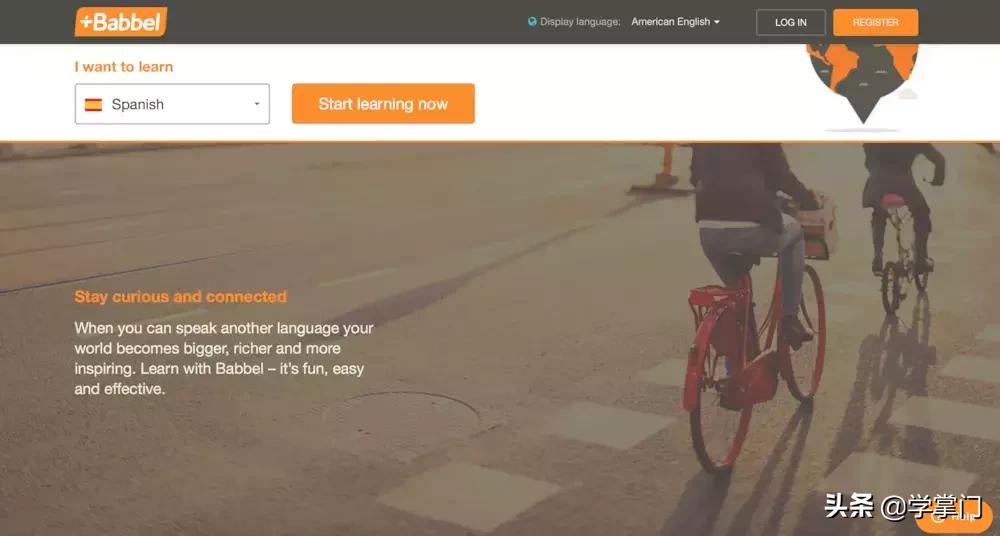This screenshot has height=536, width=1000.
Task: Click the paragraph about learning with Babbel
Action: pyautogui.click(x=224, y=358)
